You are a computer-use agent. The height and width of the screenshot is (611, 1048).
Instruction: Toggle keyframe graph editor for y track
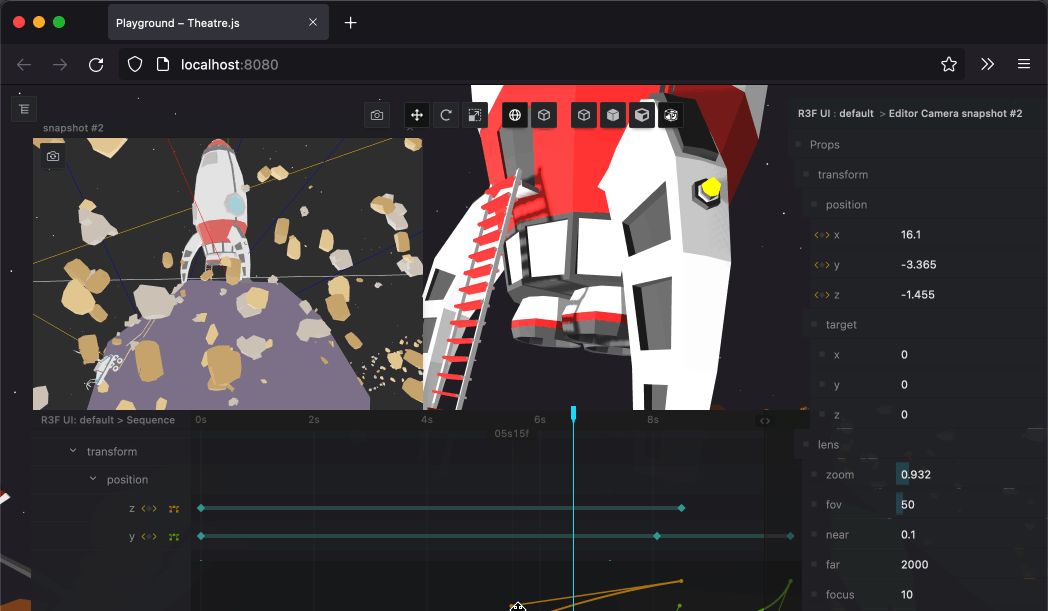click(x=174, y=537)
